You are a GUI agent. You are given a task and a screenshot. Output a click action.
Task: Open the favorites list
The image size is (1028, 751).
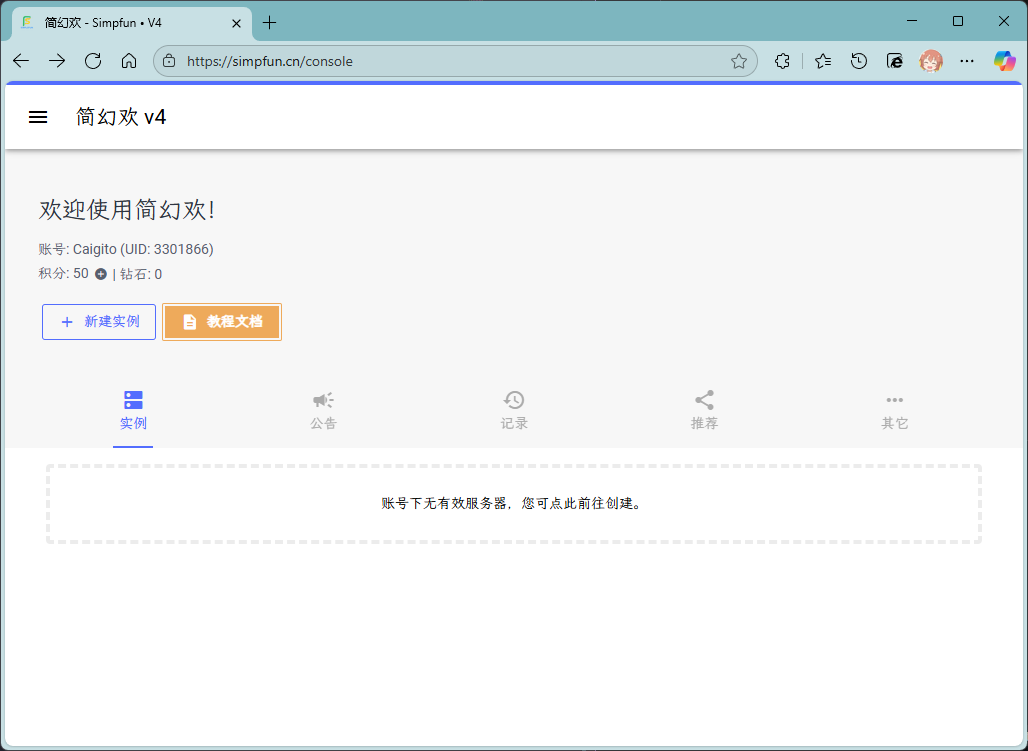[x=823, y=61]
